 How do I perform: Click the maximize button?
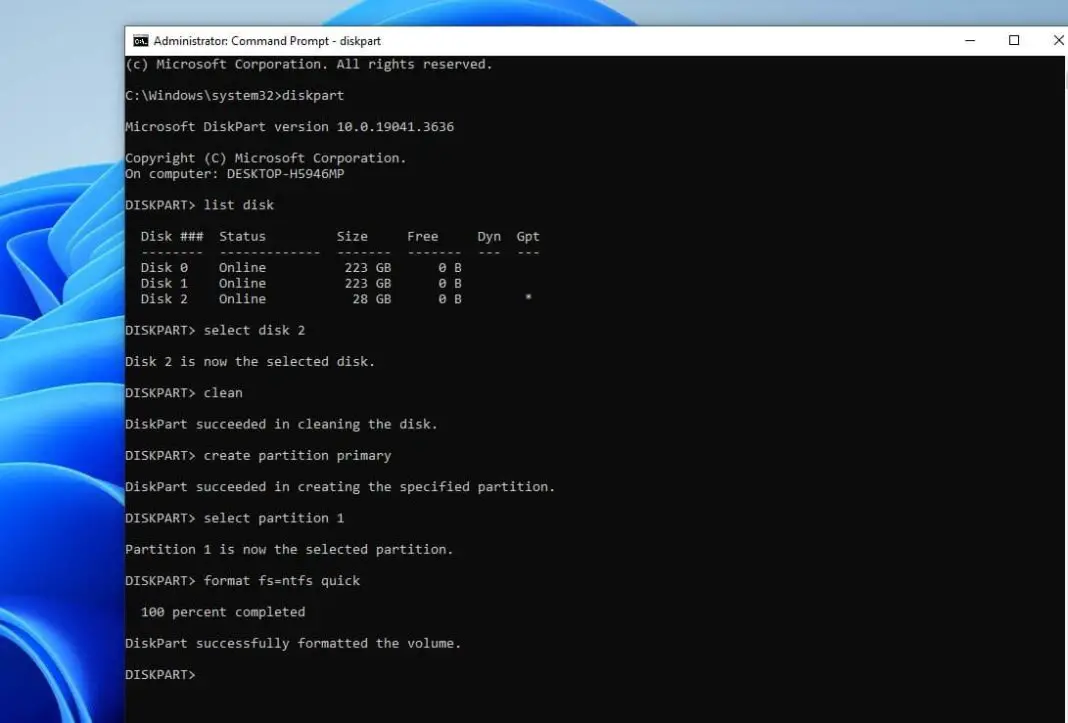point(1013,40)
